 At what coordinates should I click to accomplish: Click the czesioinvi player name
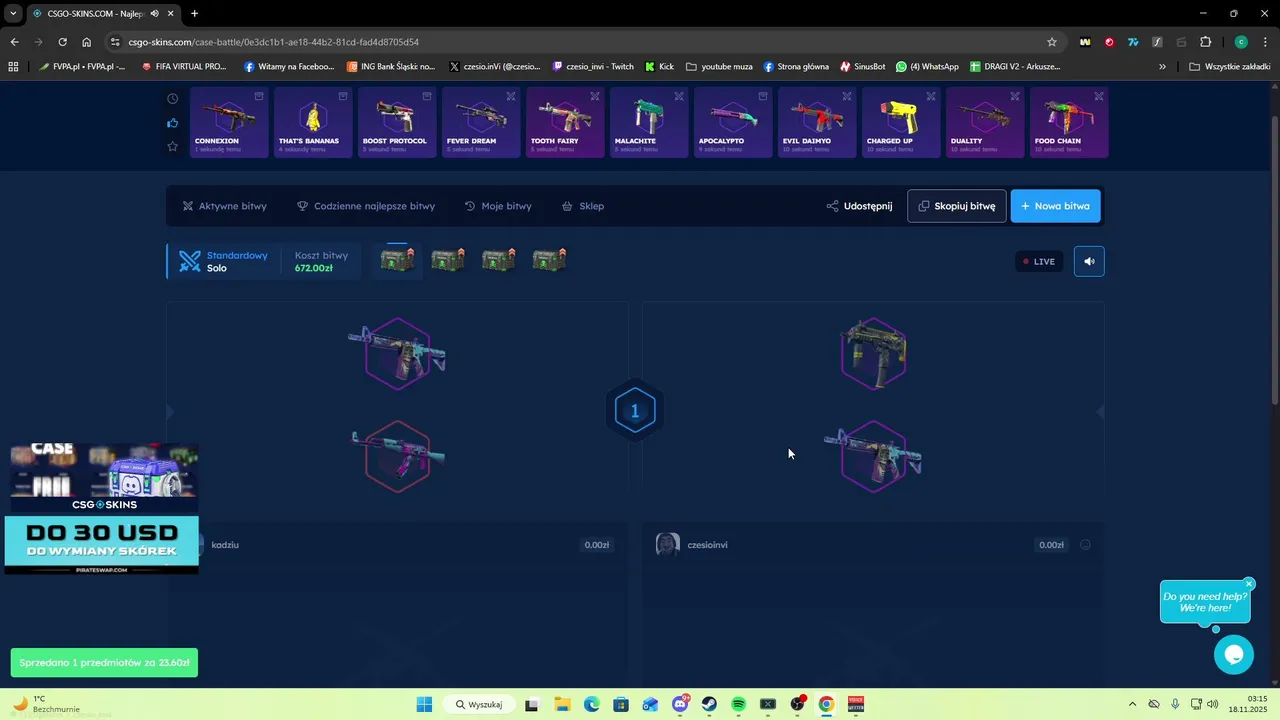707,545
